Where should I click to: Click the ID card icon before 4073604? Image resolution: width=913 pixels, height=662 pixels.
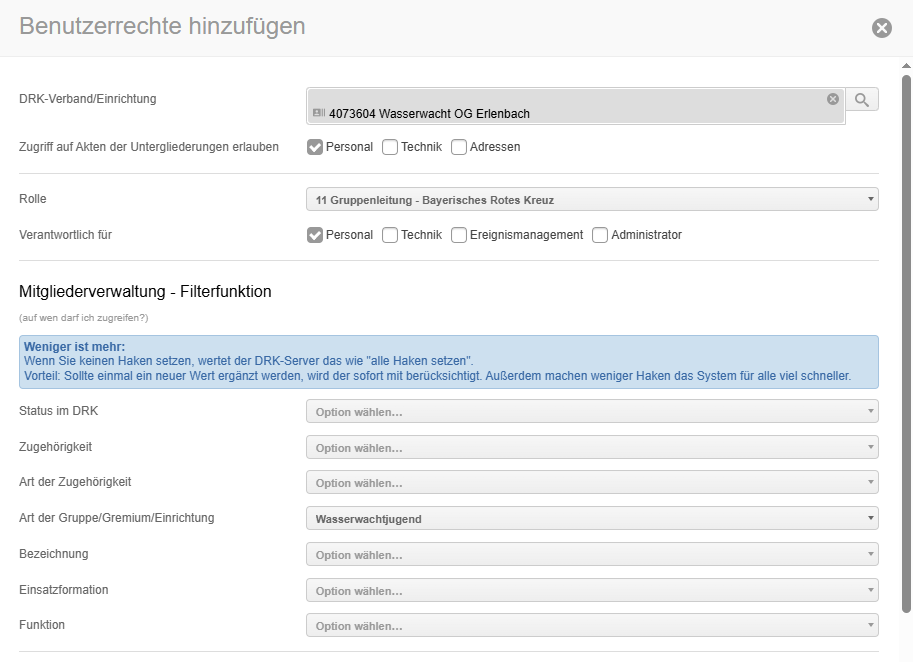(x=319, y=114)
